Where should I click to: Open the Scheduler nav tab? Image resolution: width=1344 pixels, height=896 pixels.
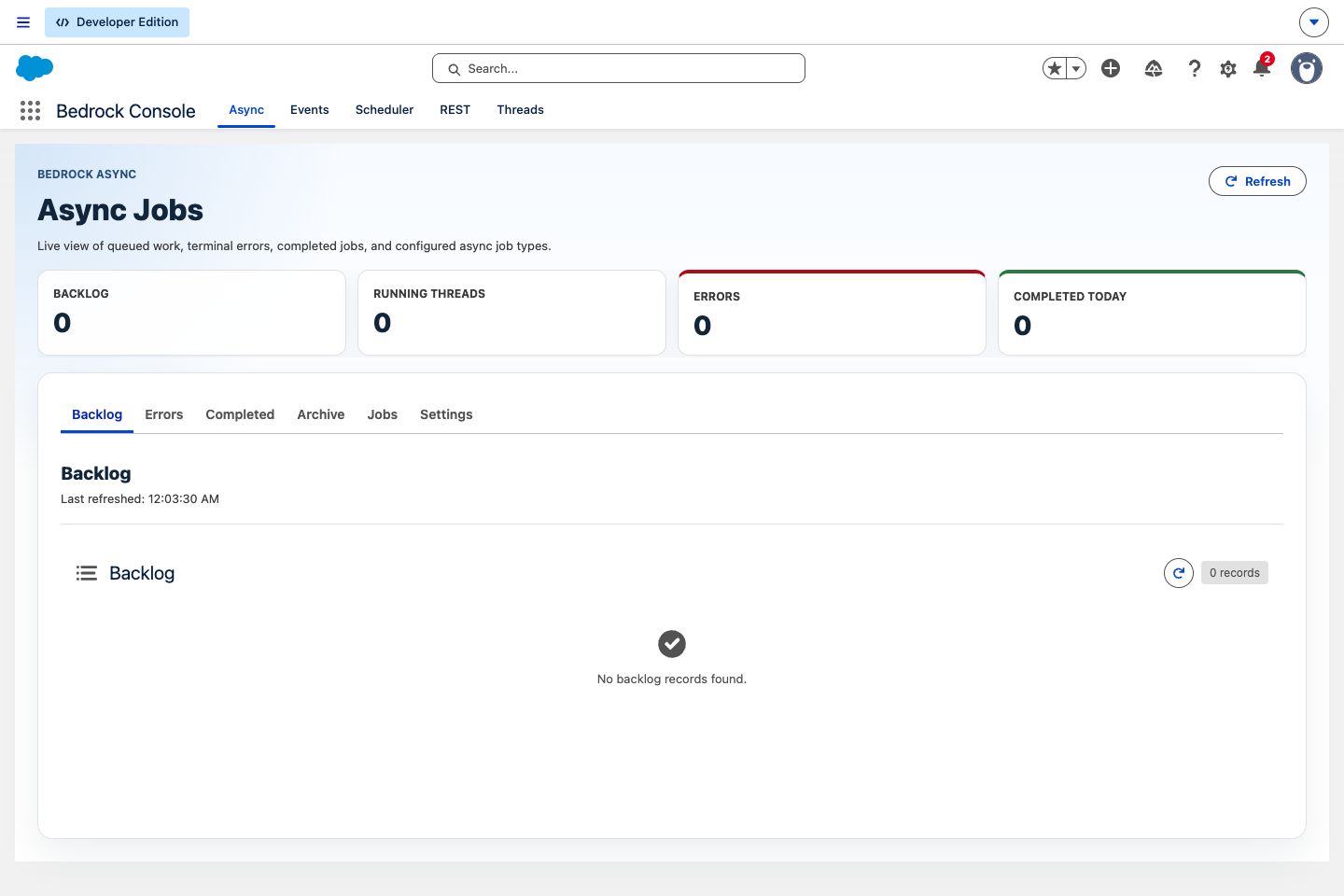(x=385, y=110)
